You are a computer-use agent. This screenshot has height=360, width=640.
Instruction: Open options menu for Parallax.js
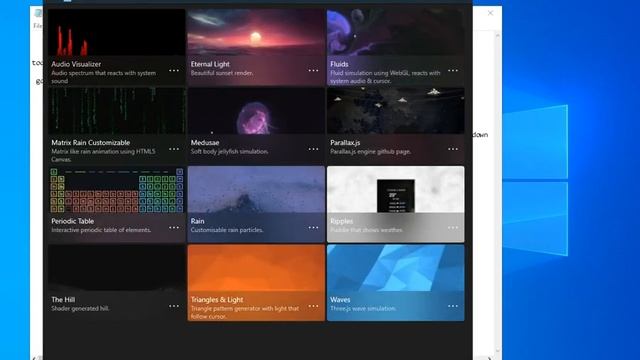coord(453,149)
